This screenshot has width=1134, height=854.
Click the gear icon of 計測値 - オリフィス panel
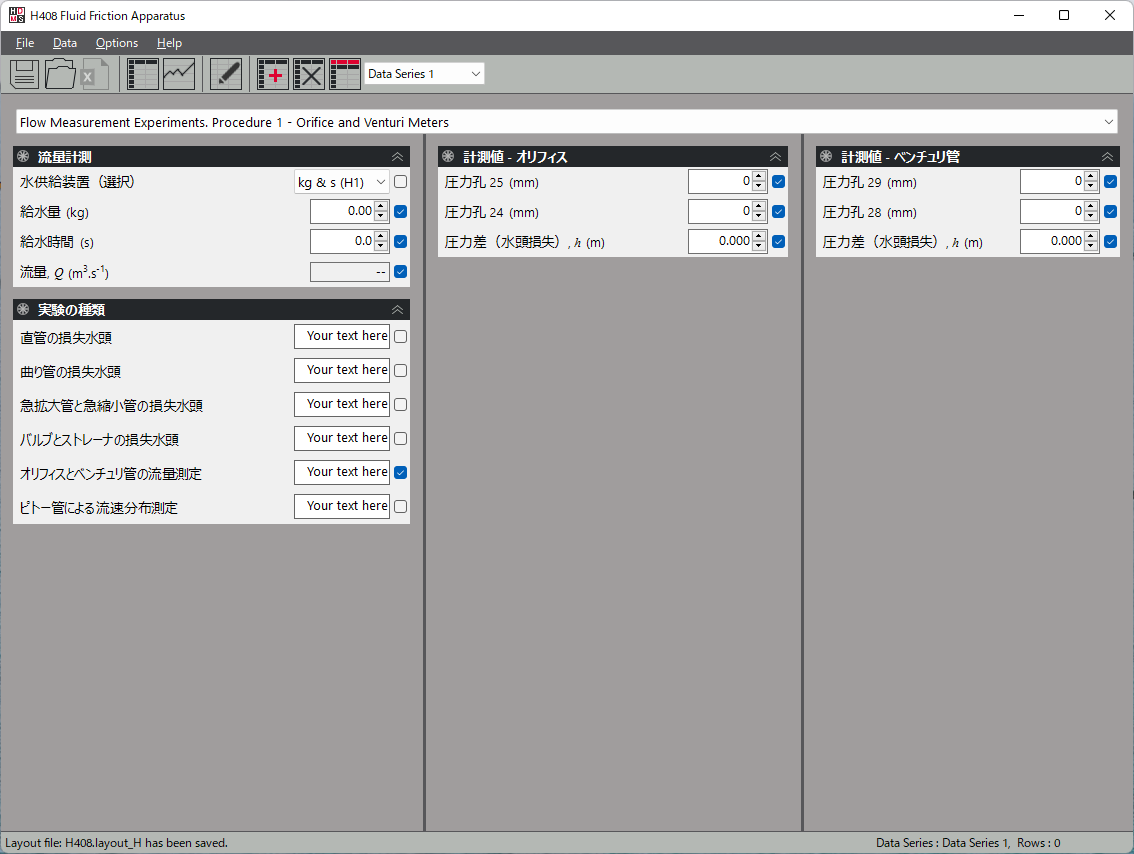[448, 156]
